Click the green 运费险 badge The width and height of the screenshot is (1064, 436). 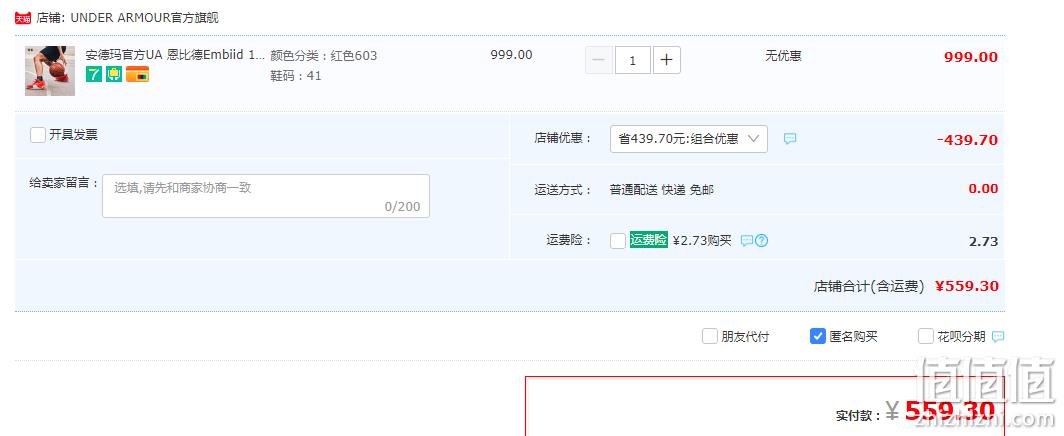[x=649, y=240]
